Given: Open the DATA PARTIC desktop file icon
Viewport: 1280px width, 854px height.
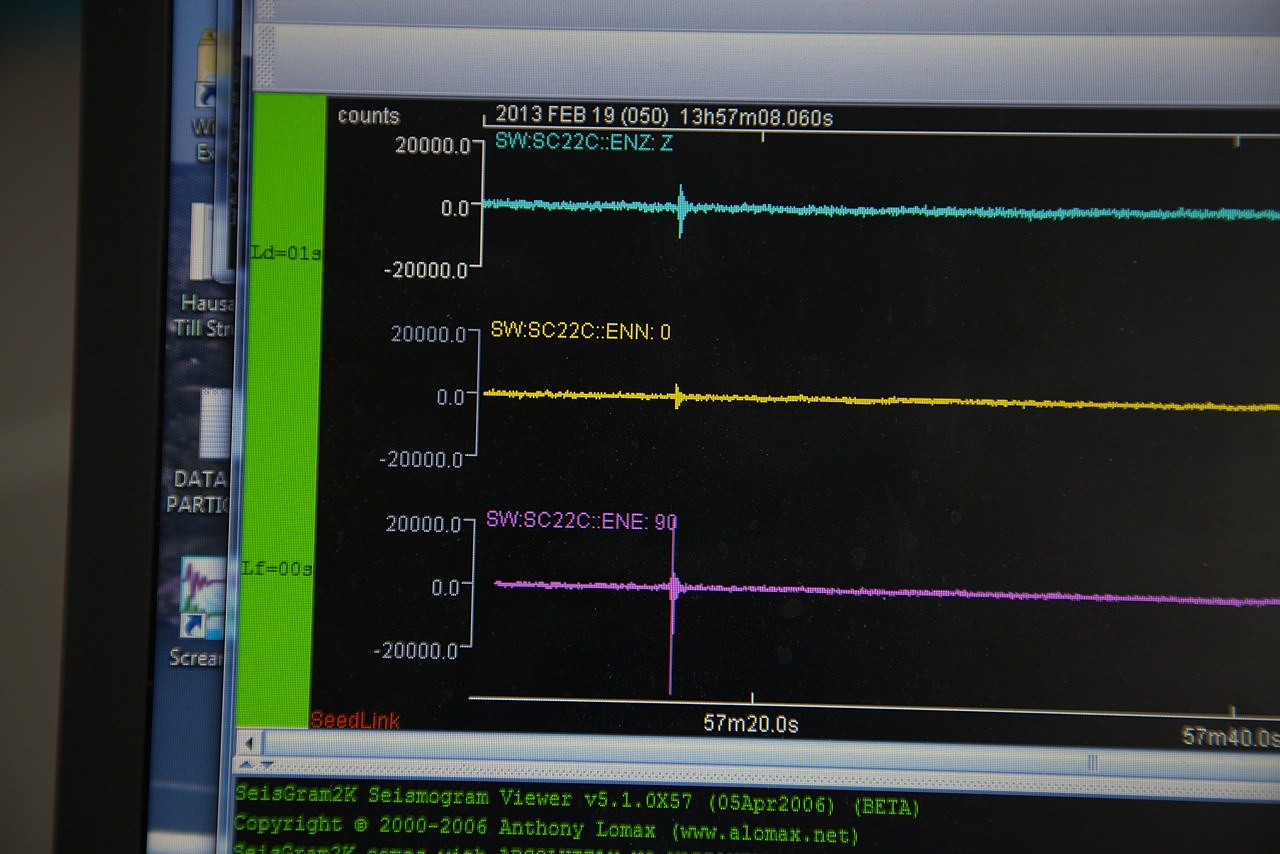Looking at the screenshot, I should pos(200,450).
